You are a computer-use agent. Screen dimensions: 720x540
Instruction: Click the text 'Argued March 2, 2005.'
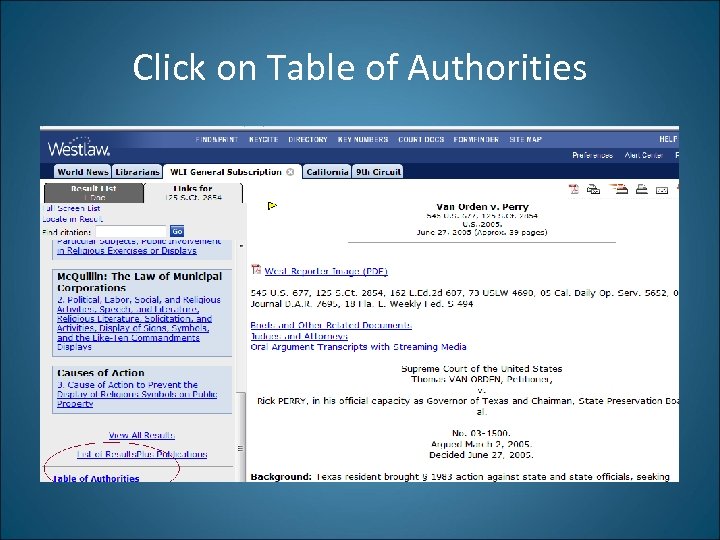481,444
